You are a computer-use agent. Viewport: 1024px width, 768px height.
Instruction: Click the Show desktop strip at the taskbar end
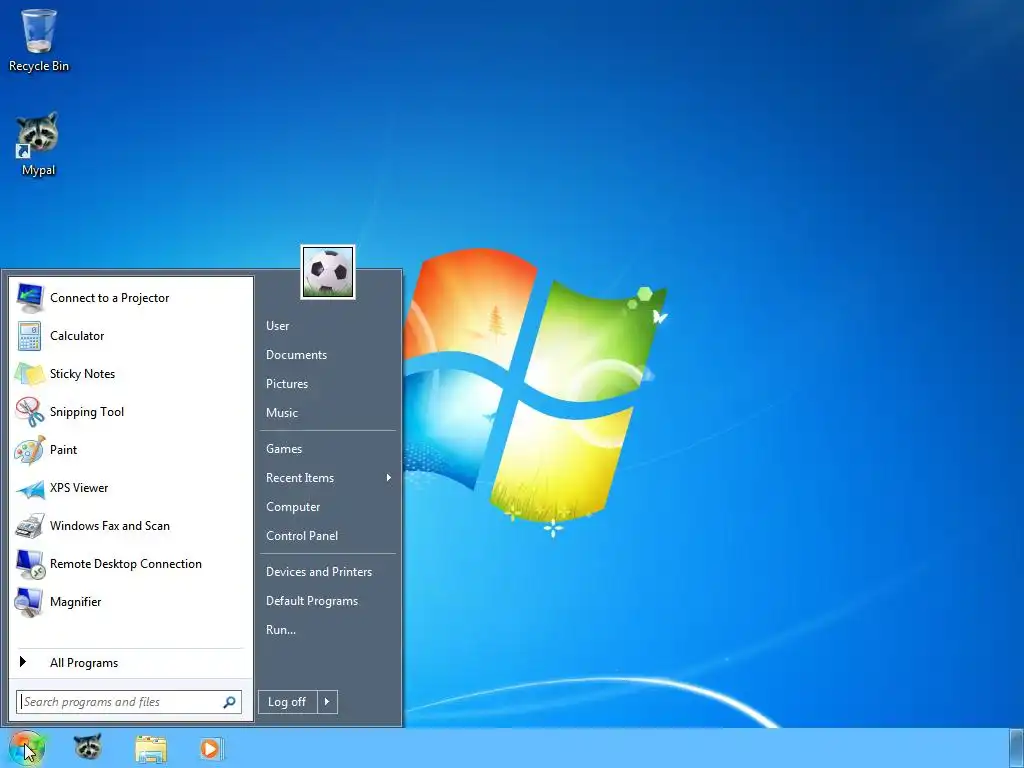click(x=1016, y=748)
